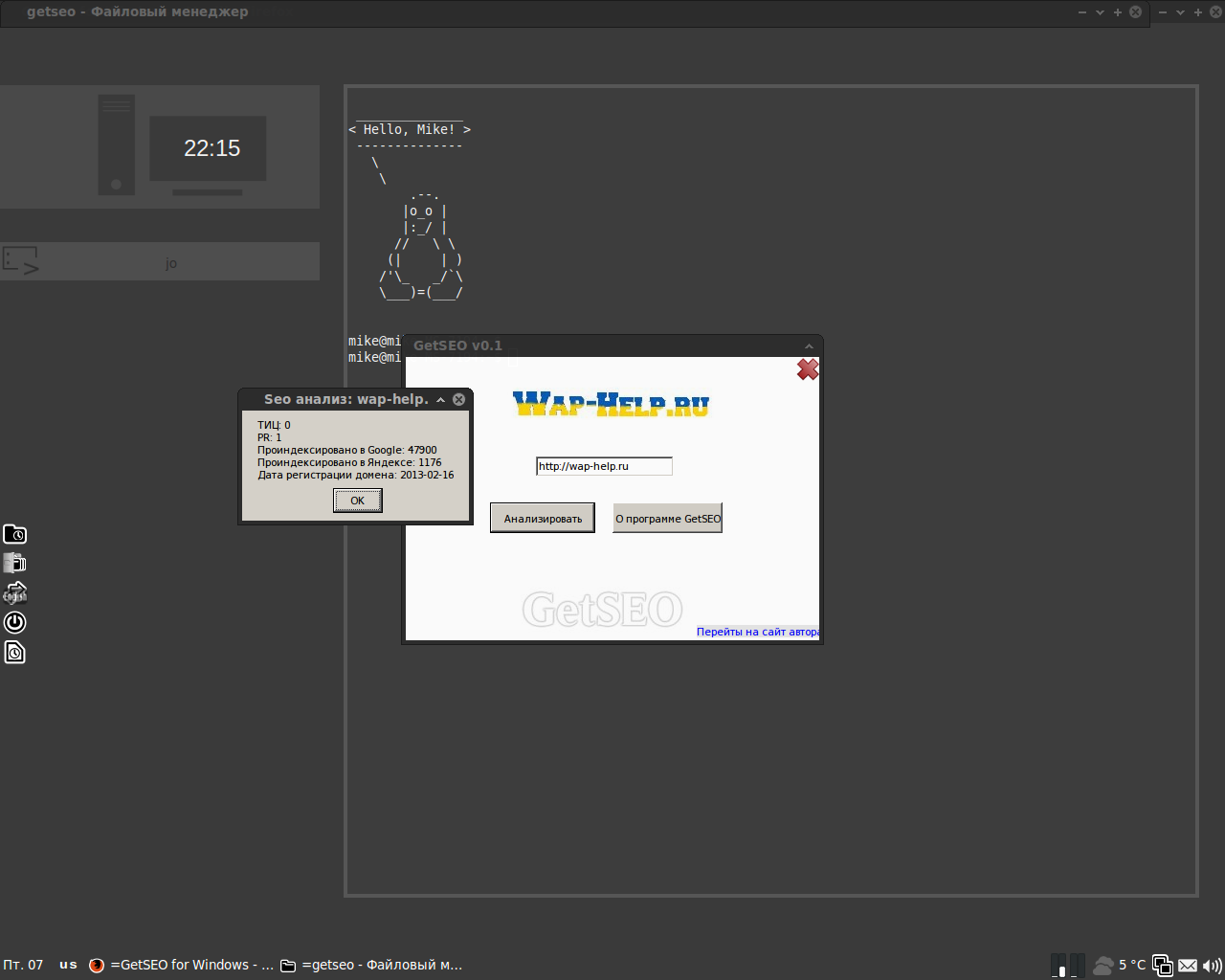Click 'Проиндексировано в Яндексе: 1176' line
Viewport: 1225px width, 980px height.
coord(349,462)
